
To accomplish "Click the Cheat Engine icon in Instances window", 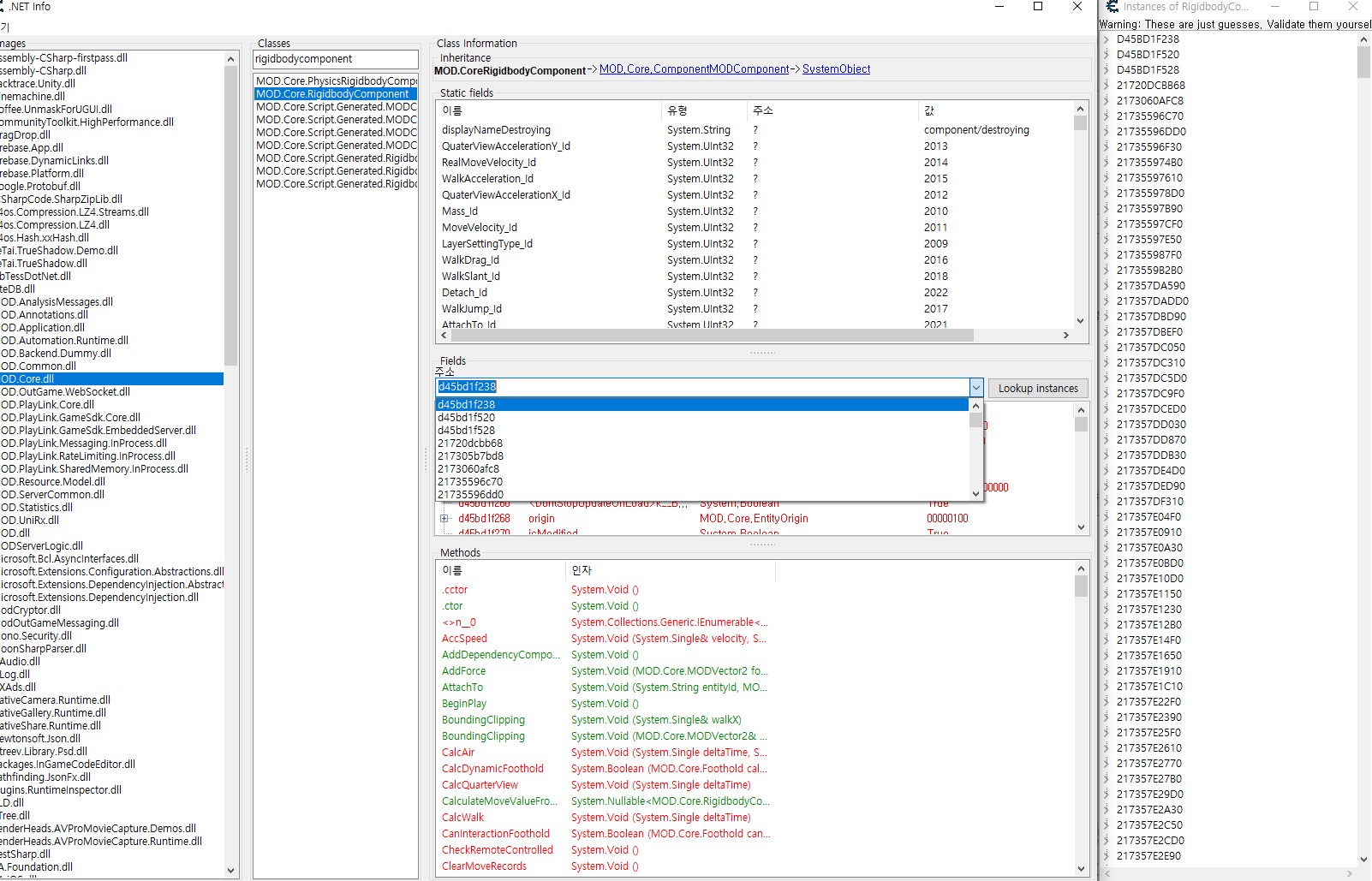I will [x=1112, y=7].
